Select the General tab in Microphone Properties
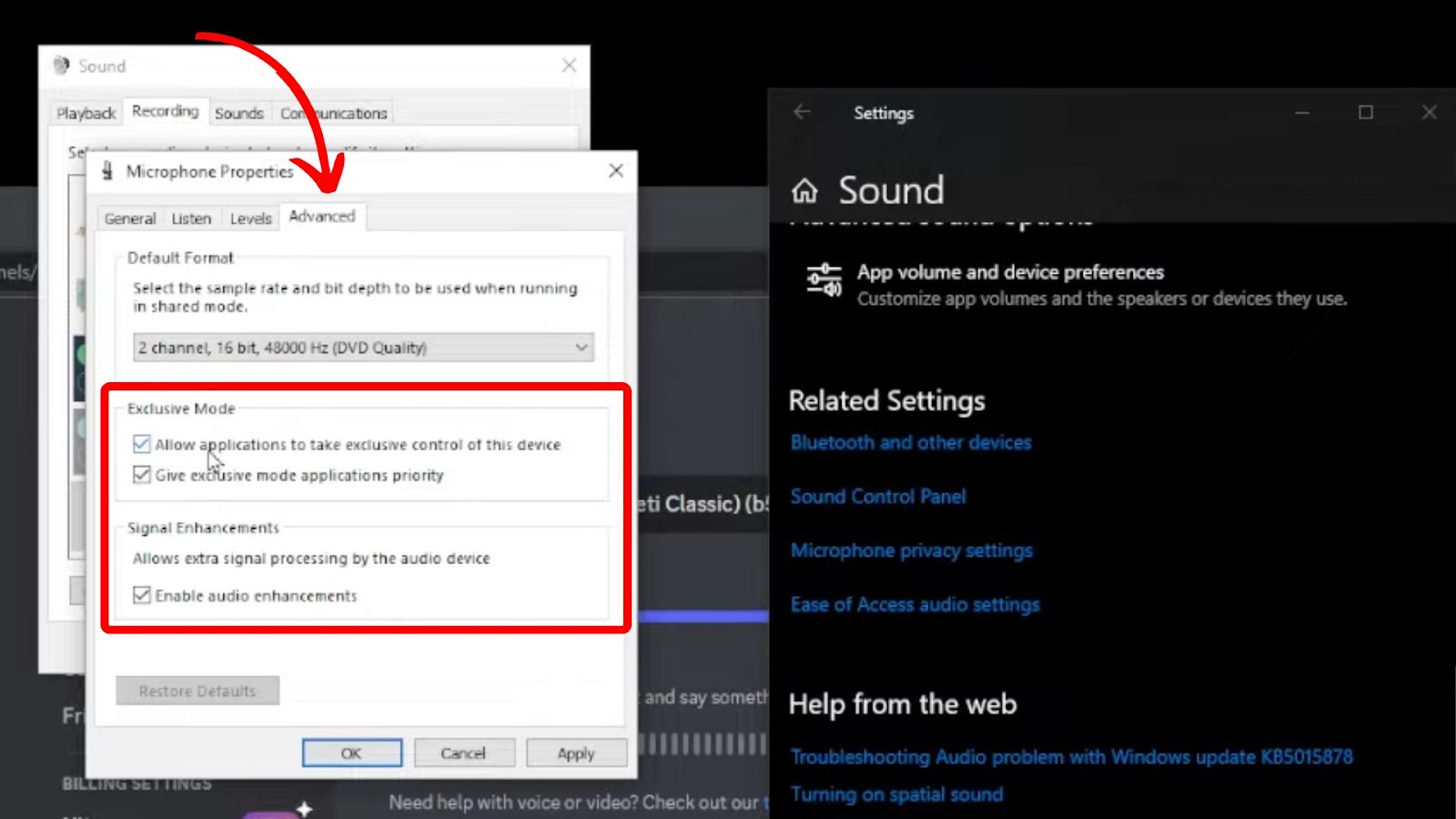This screenshot has height=819, width=1456. 129,218
